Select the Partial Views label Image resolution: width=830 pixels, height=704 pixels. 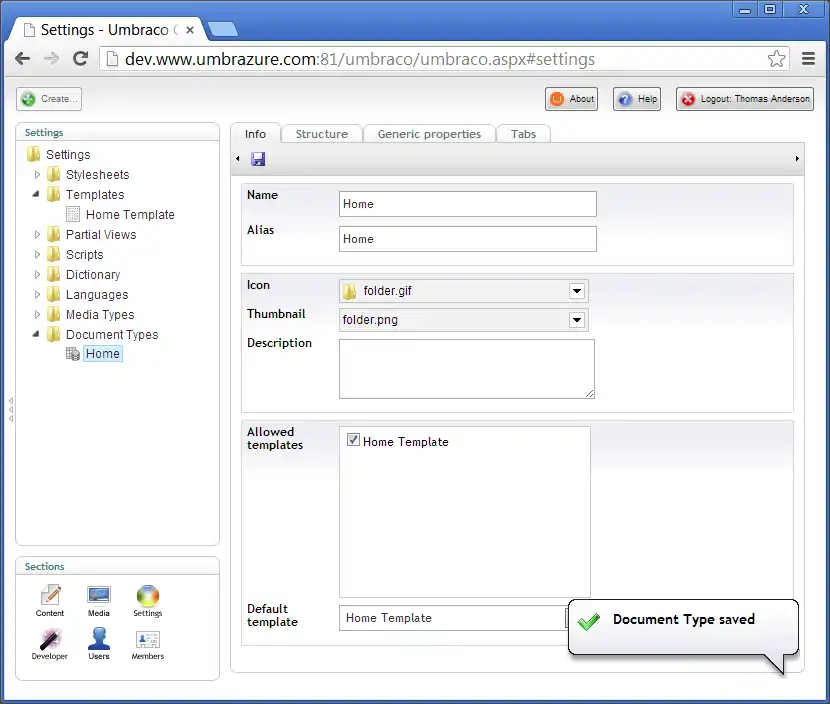point(101,234)
